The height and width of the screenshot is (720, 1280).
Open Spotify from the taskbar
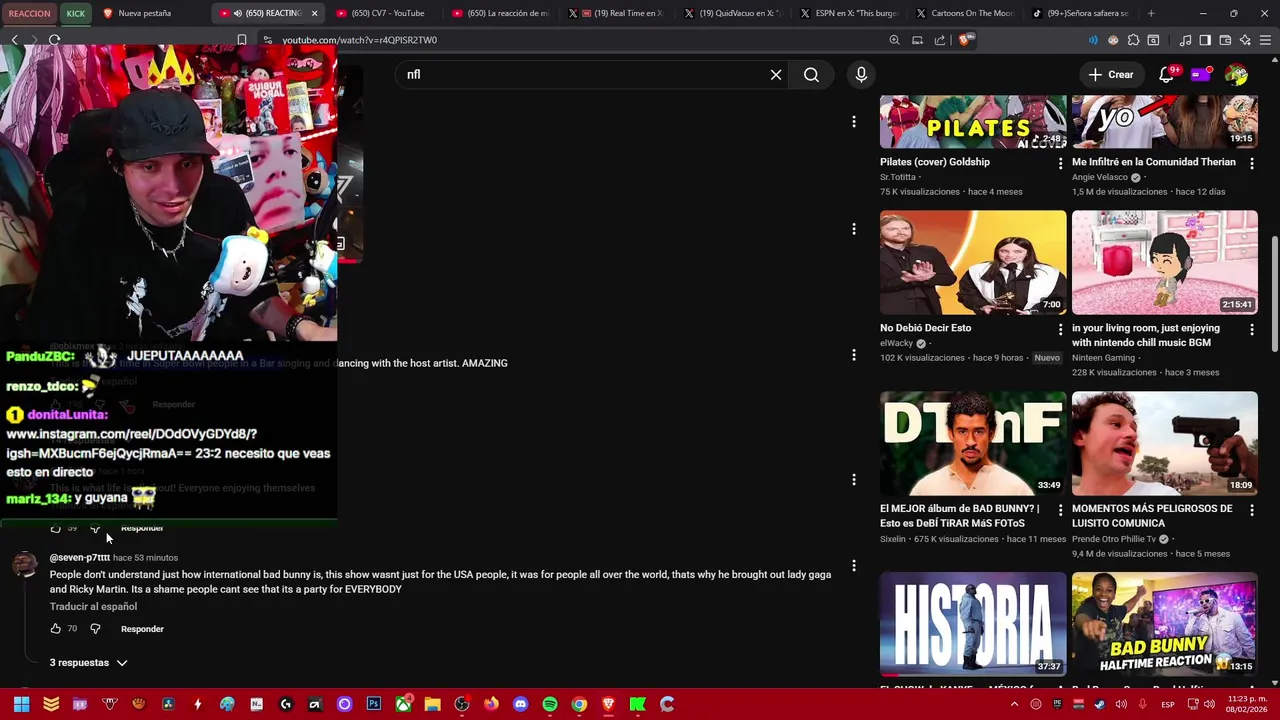click(x=549, y=704)
